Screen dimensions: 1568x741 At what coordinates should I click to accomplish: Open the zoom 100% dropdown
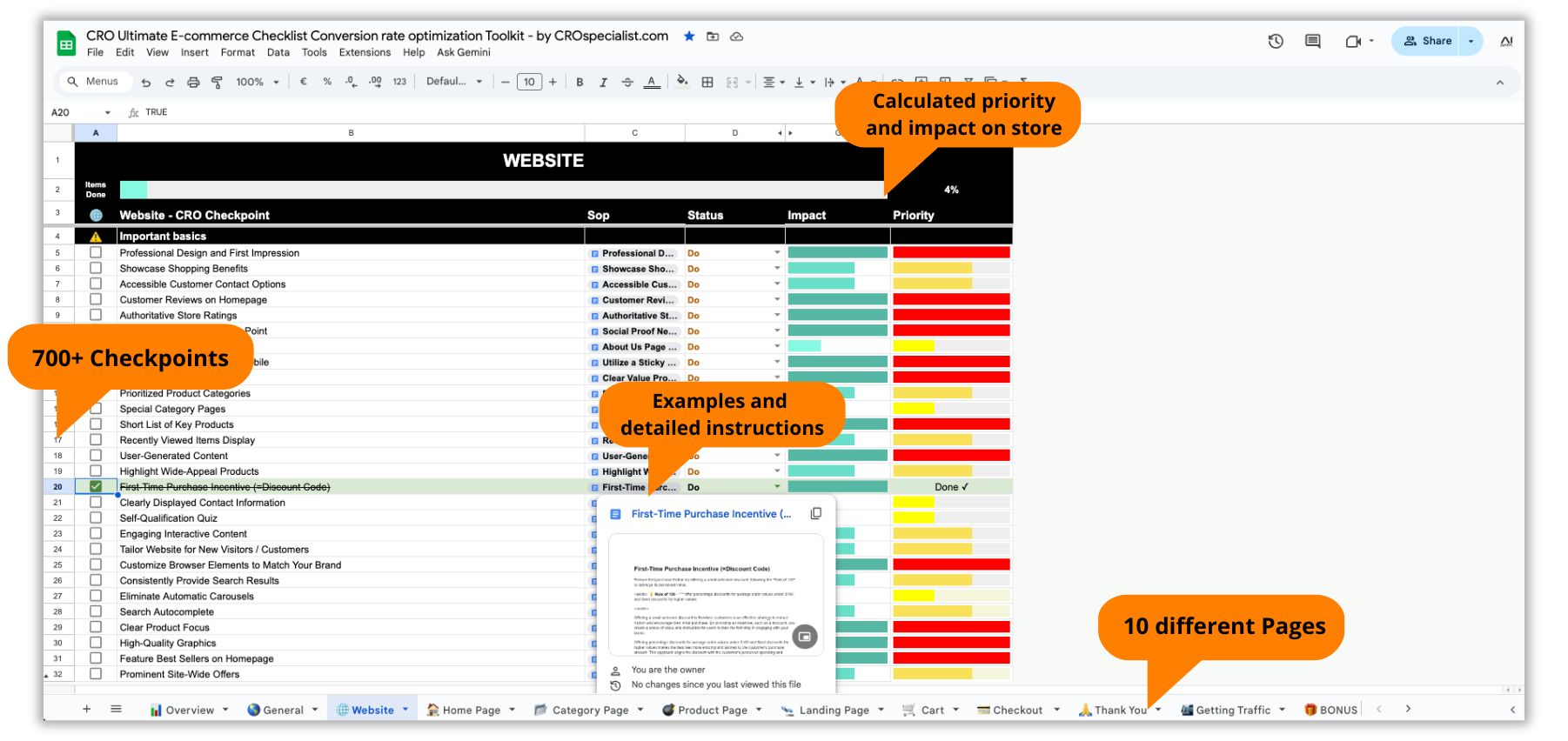click(257, 82)
